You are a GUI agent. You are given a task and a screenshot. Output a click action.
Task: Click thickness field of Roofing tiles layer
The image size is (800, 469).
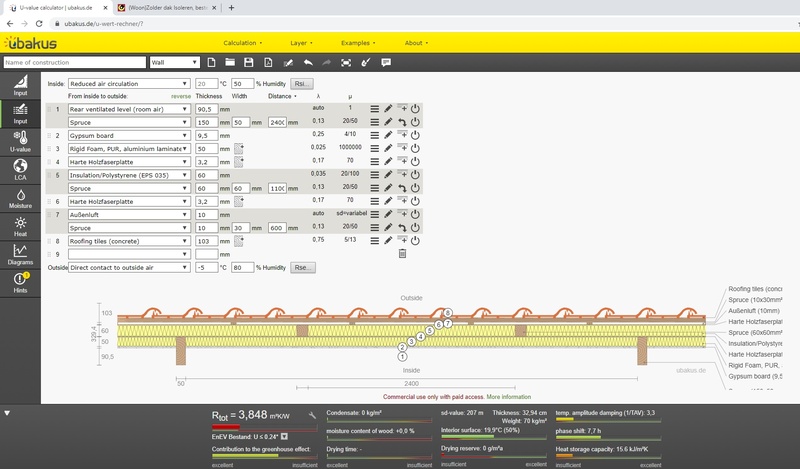click(207, 241)
